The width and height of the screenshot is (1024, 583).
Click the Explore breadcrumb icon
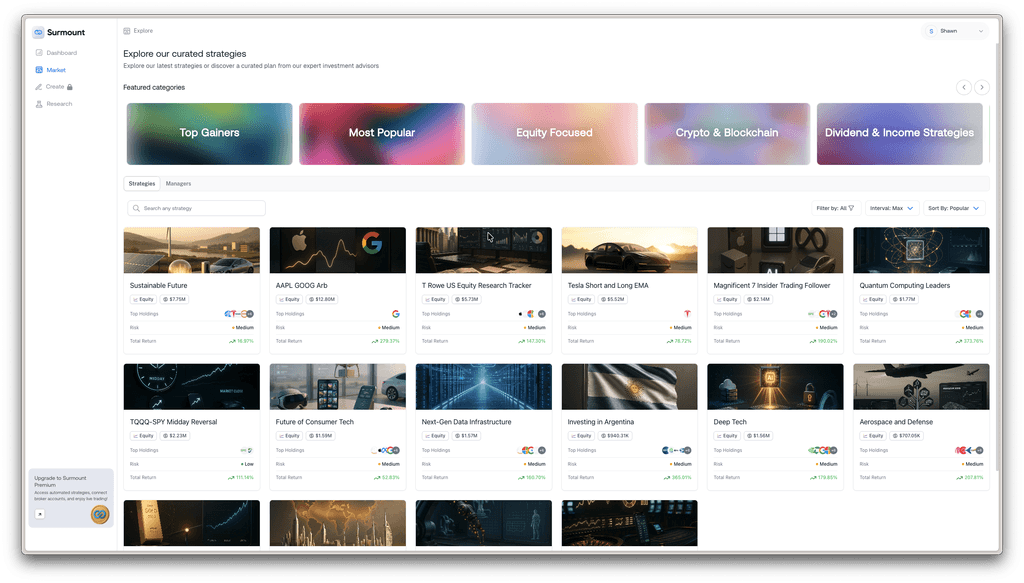[127, 31]
